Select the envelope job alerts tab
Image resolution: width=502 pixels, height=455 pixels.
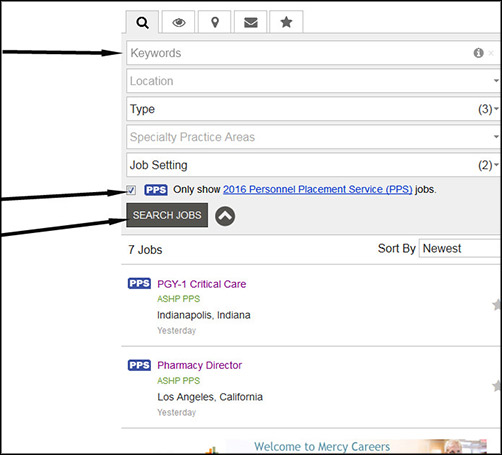tap(250, 22)
